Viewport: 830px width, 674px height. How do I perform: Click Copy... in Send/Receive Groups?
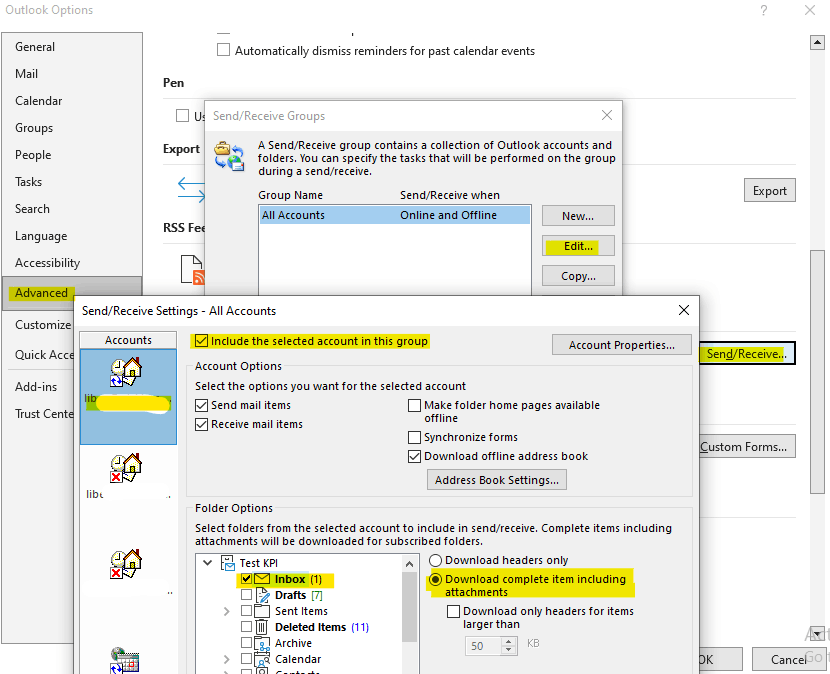coord(578,276)
